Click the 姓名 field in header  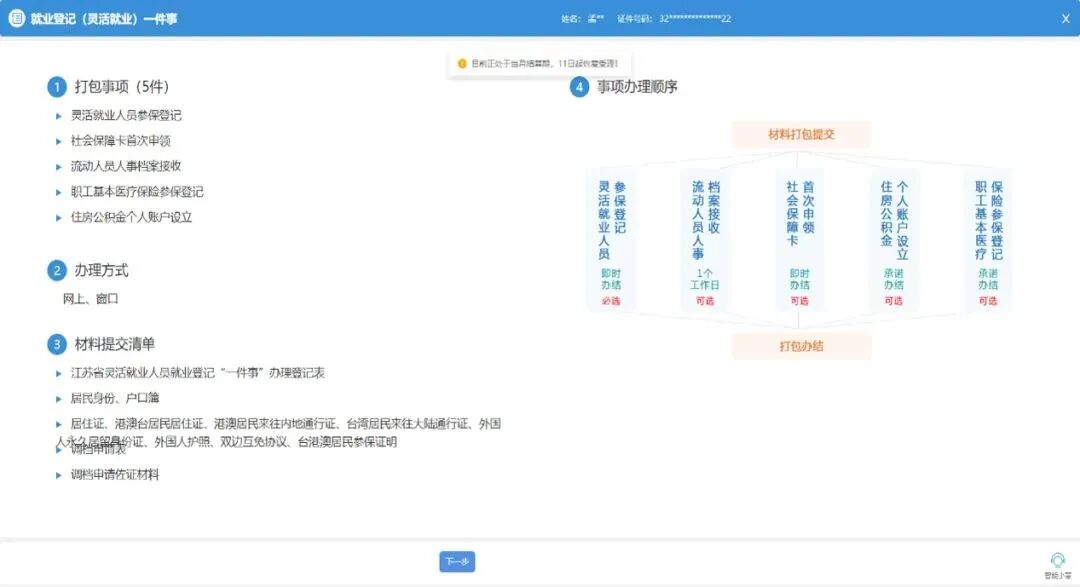[582, 19]
